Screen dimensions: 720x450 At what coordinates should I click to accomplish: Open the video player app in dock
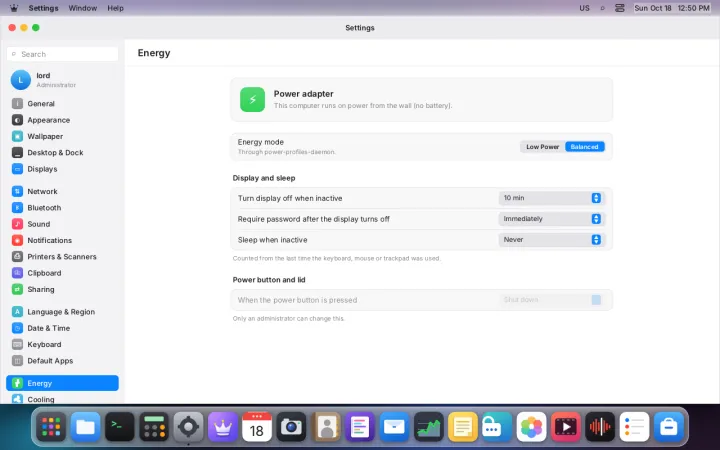566,427
